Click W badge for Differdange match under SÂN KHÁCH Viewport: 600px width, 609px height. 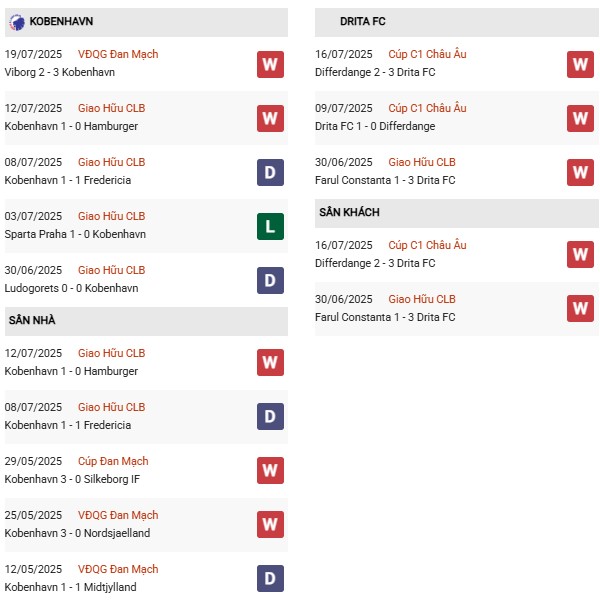coord(580,254)
